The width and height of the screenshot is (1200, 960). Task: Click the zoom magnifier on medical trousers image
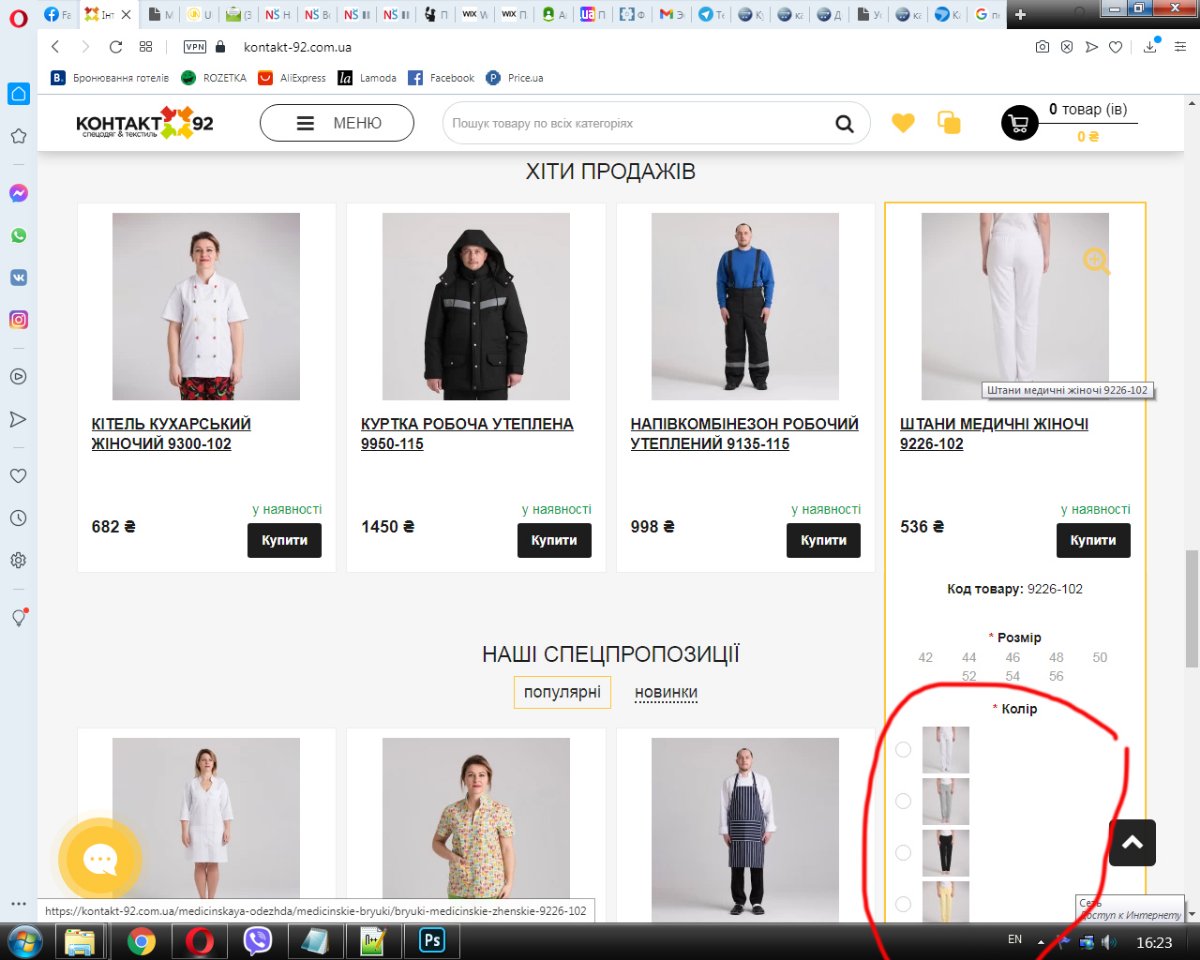pyautogui.click(x=1097, y=262)
